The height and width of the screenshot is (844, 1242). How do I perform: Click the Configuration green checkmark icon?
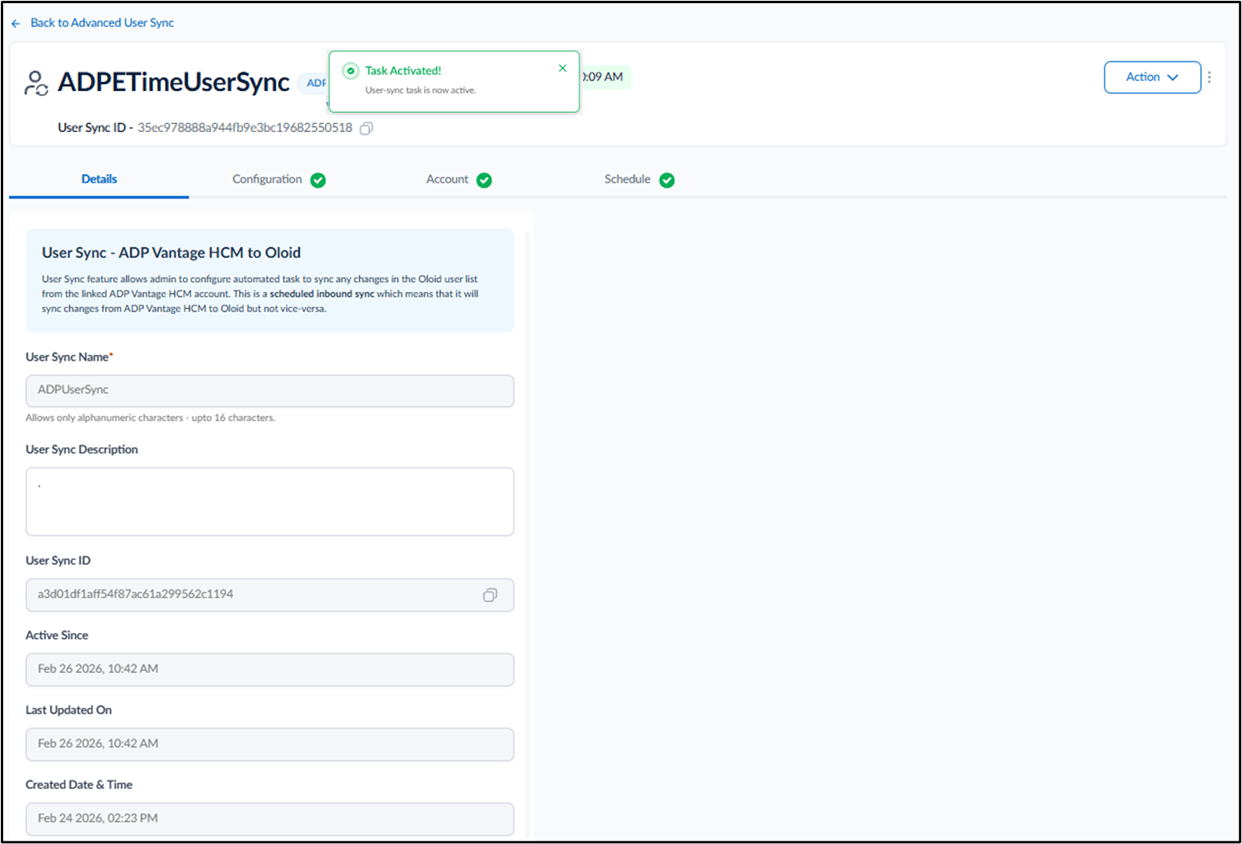tap(318, 180)
